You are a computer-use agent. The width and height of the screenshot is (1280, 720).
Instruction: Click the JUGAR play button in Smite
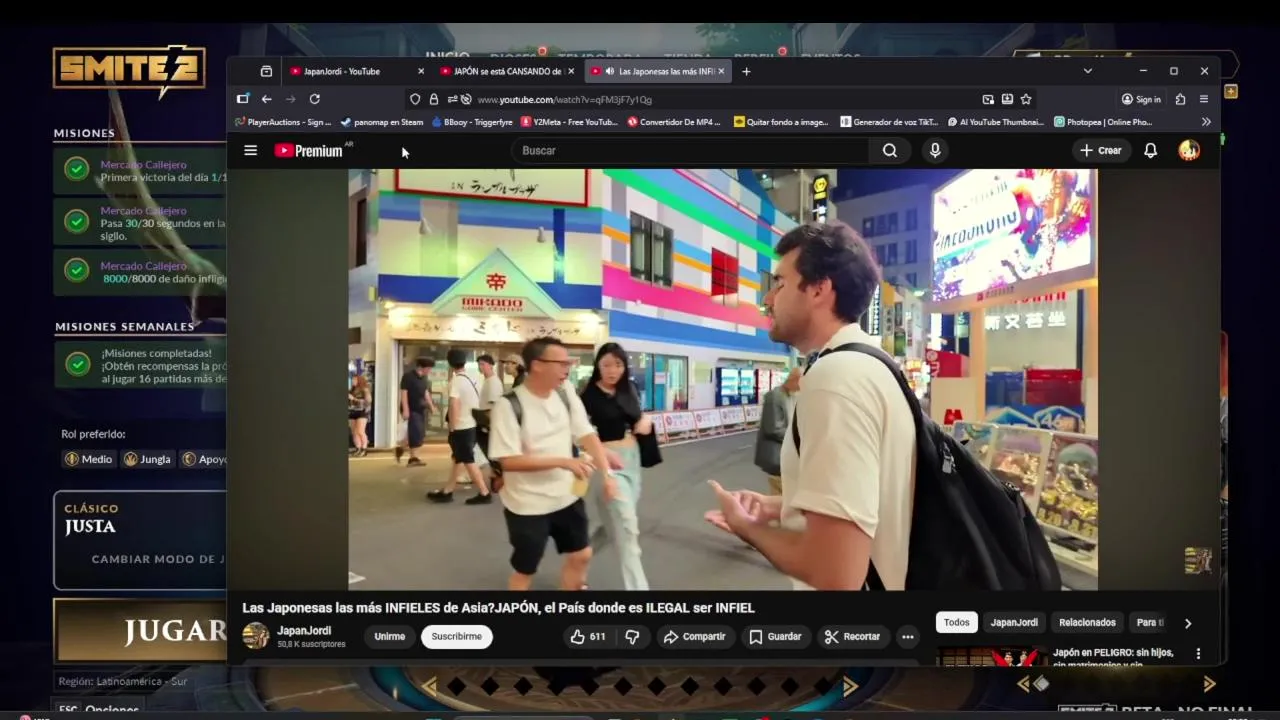(x=140, y=630)
